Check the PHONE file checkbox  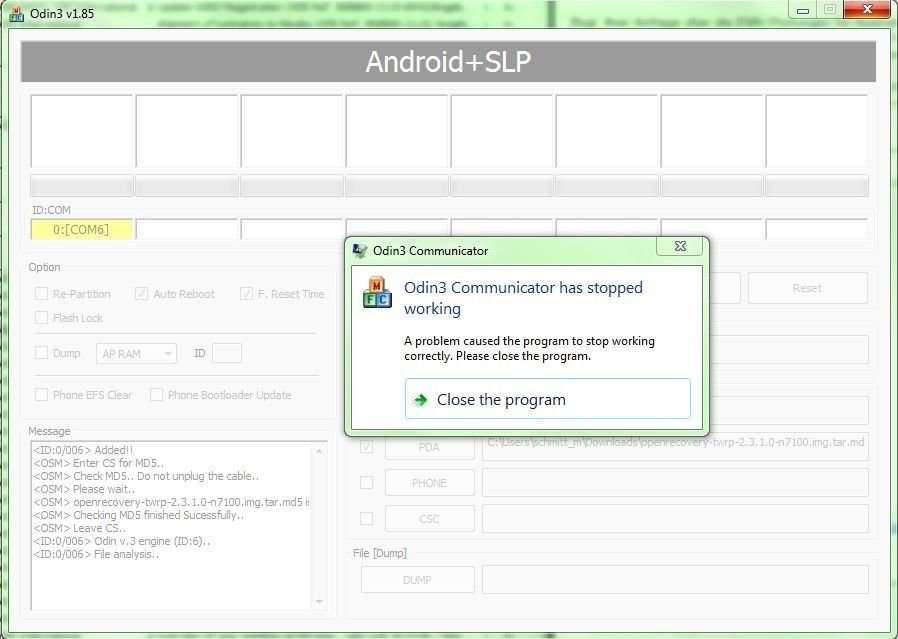367,483
